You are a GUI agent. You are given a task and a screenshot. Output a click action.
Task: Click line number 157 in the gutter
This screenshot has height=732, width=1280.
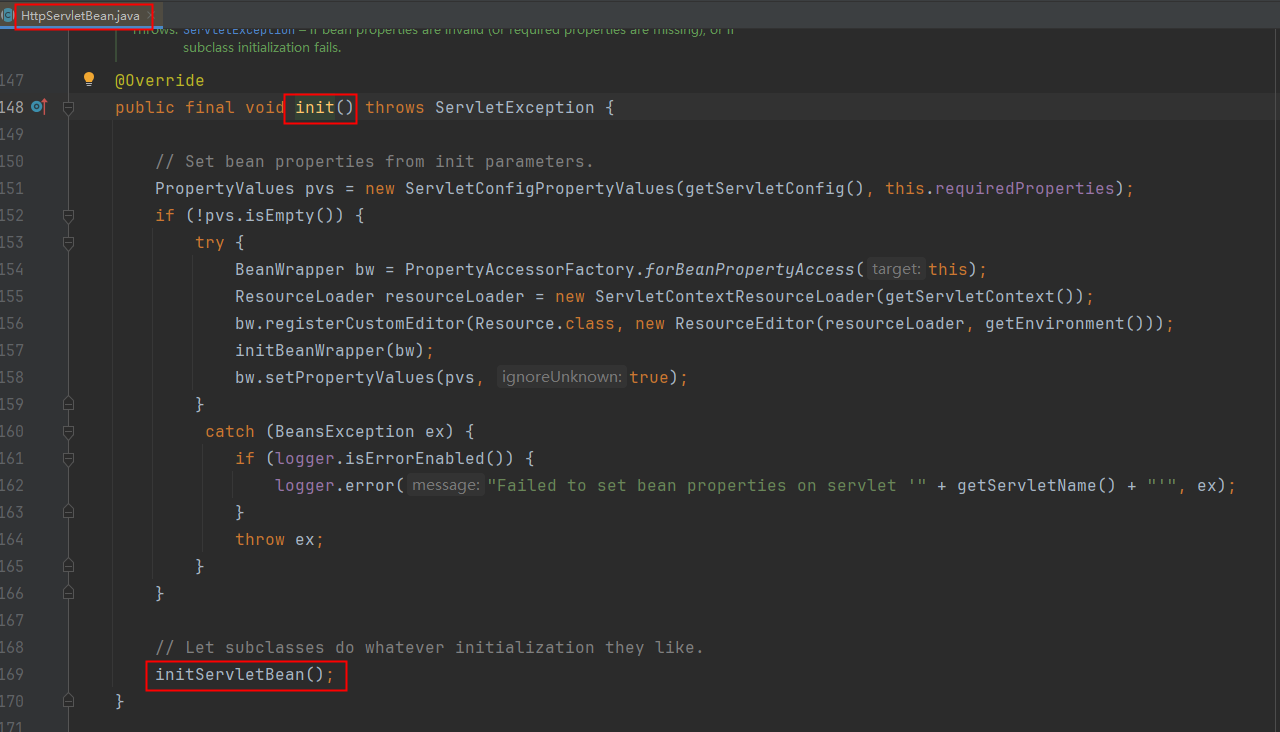click(x=12, y=350)
